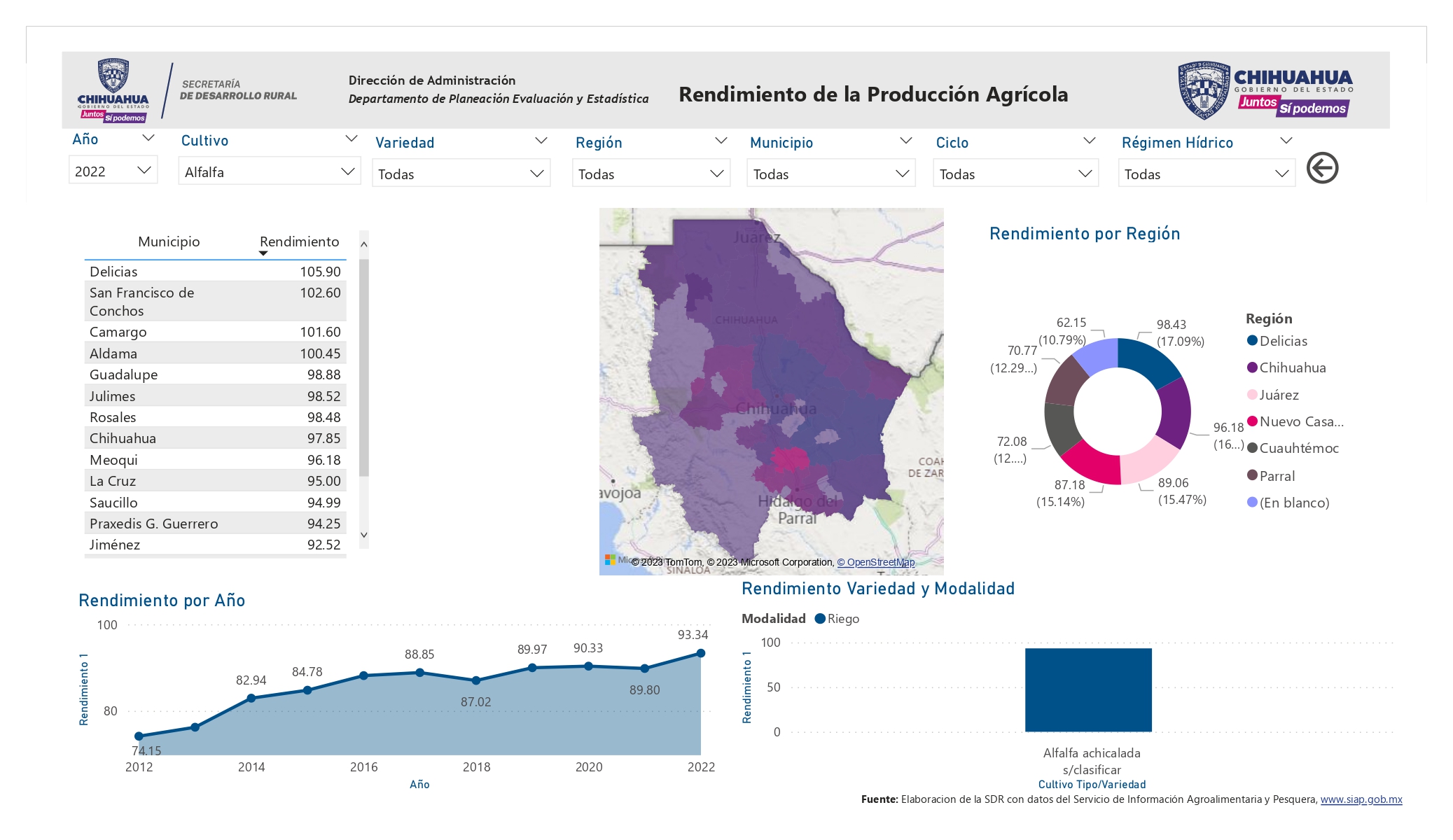Select the Guadalupe table row
The width and height of the screenshot is (1453, 840).
click(215, 374)
